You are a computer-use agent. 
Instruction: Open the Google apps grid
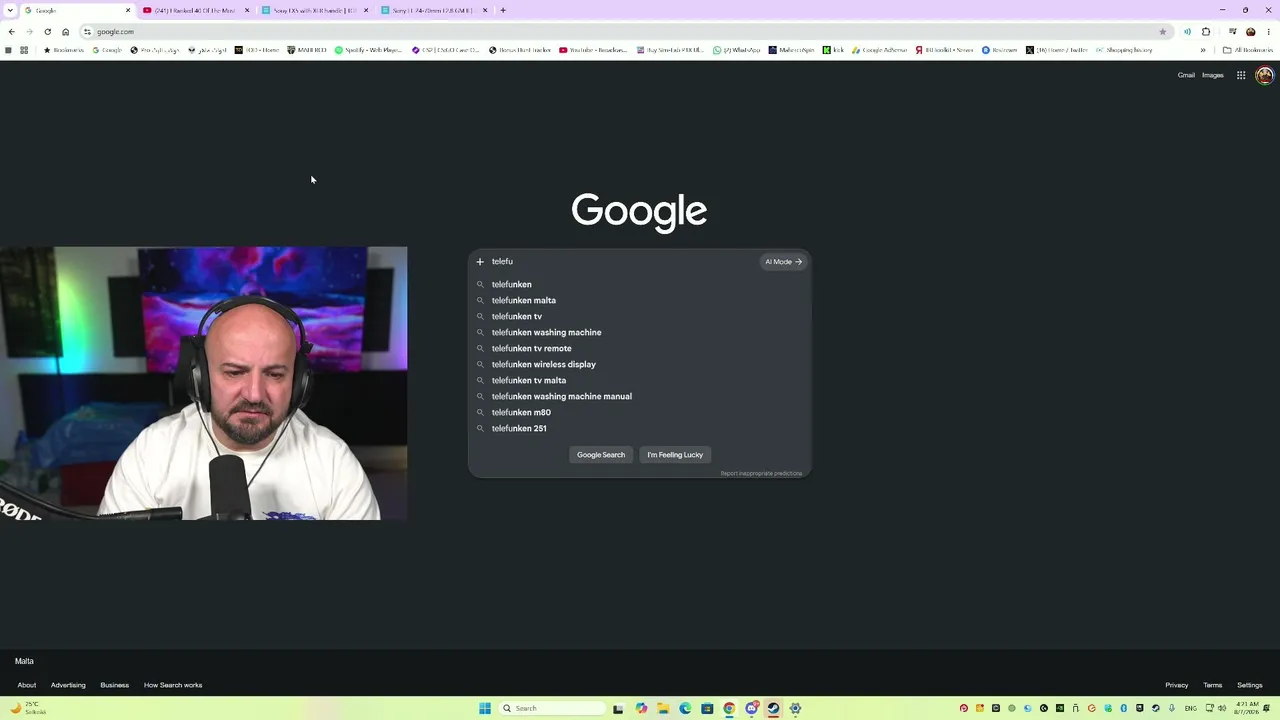pyautogui.click(x=1241, y=75)
